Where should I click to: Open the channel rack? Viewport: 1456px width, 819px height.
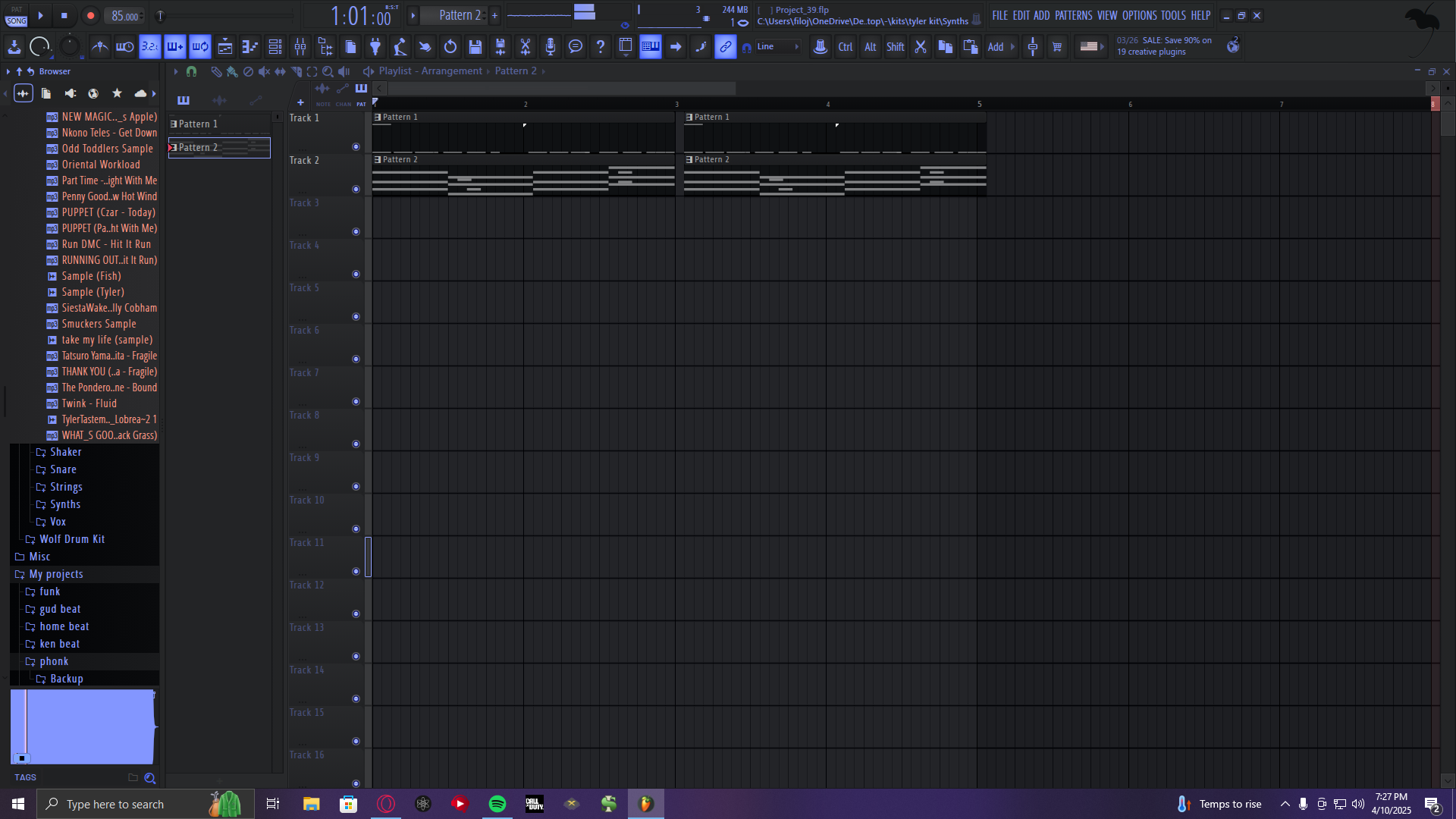click(275, 47)
